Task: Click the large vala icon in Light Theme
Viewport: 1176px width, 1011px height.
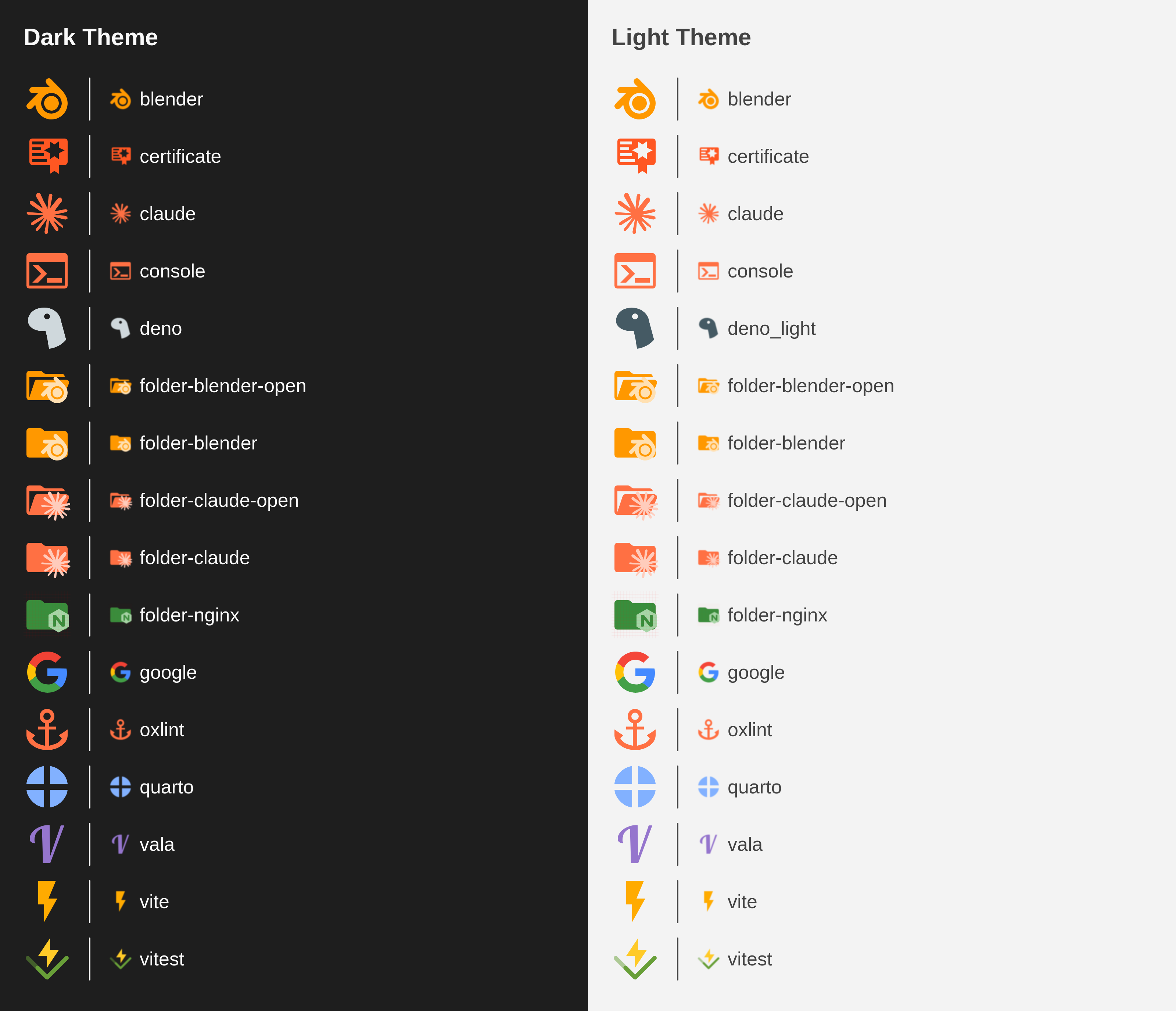Action: (x=635, y=844)
